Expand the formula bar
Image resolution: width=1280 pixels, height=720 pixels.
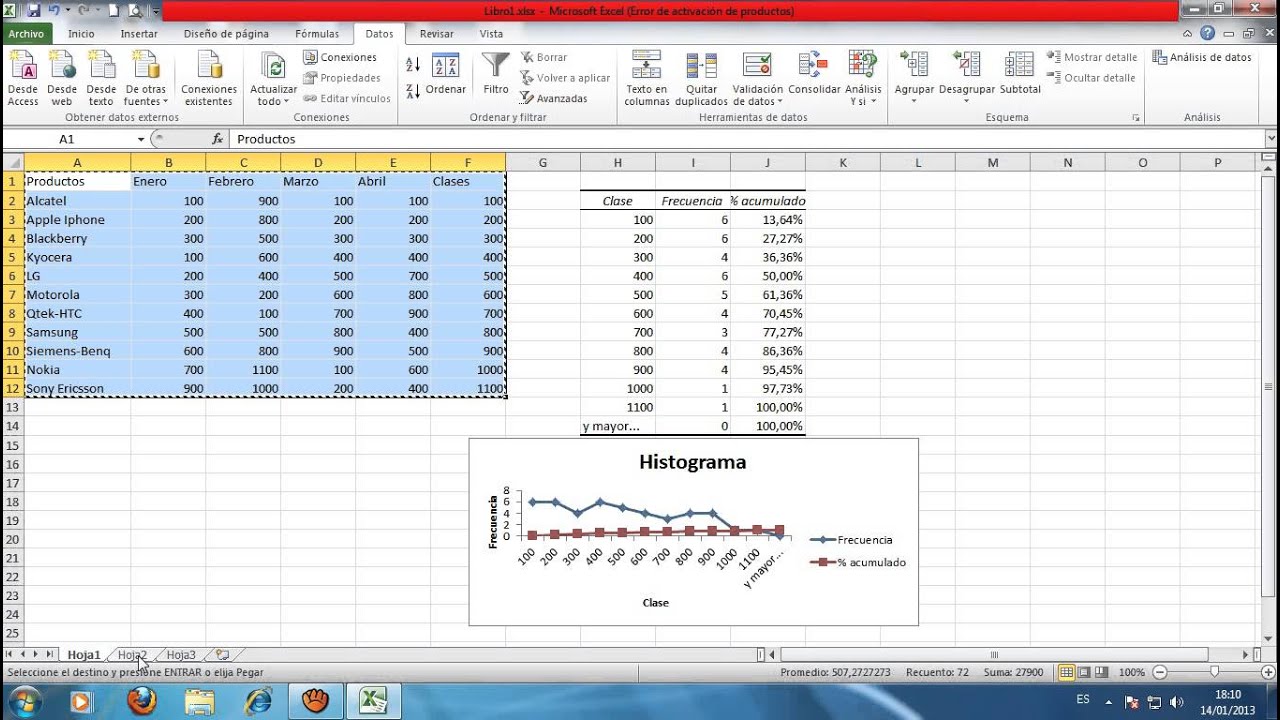1271,139
